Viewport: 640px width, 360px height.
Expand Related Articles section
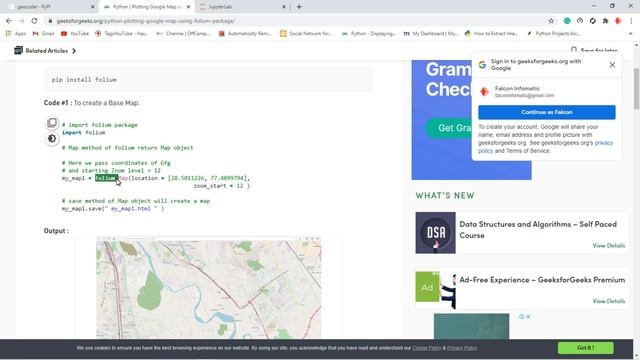pyautogui.click(x=45, y=51)
